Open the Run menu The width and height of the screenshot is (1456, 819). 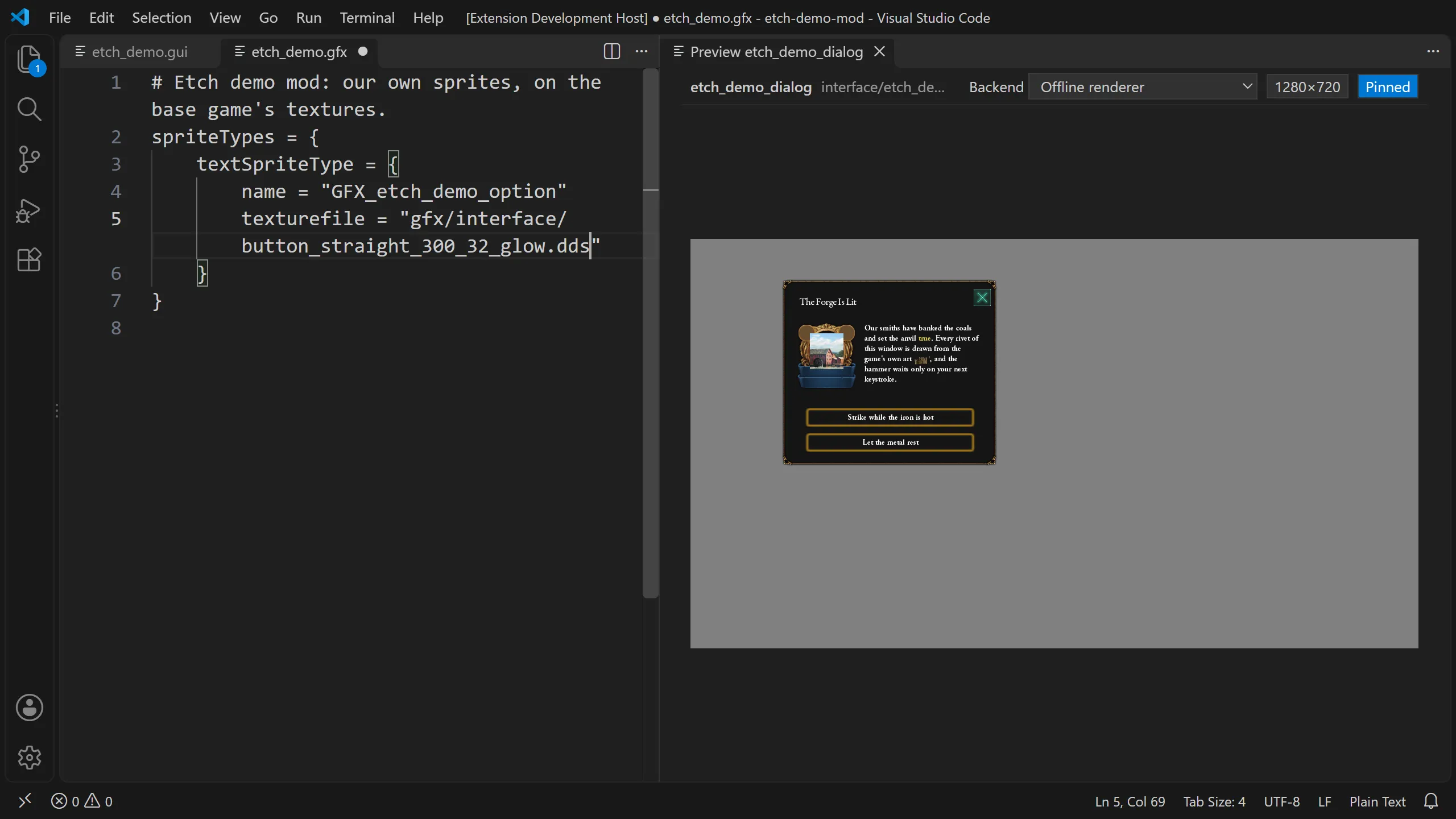(309, 18)
